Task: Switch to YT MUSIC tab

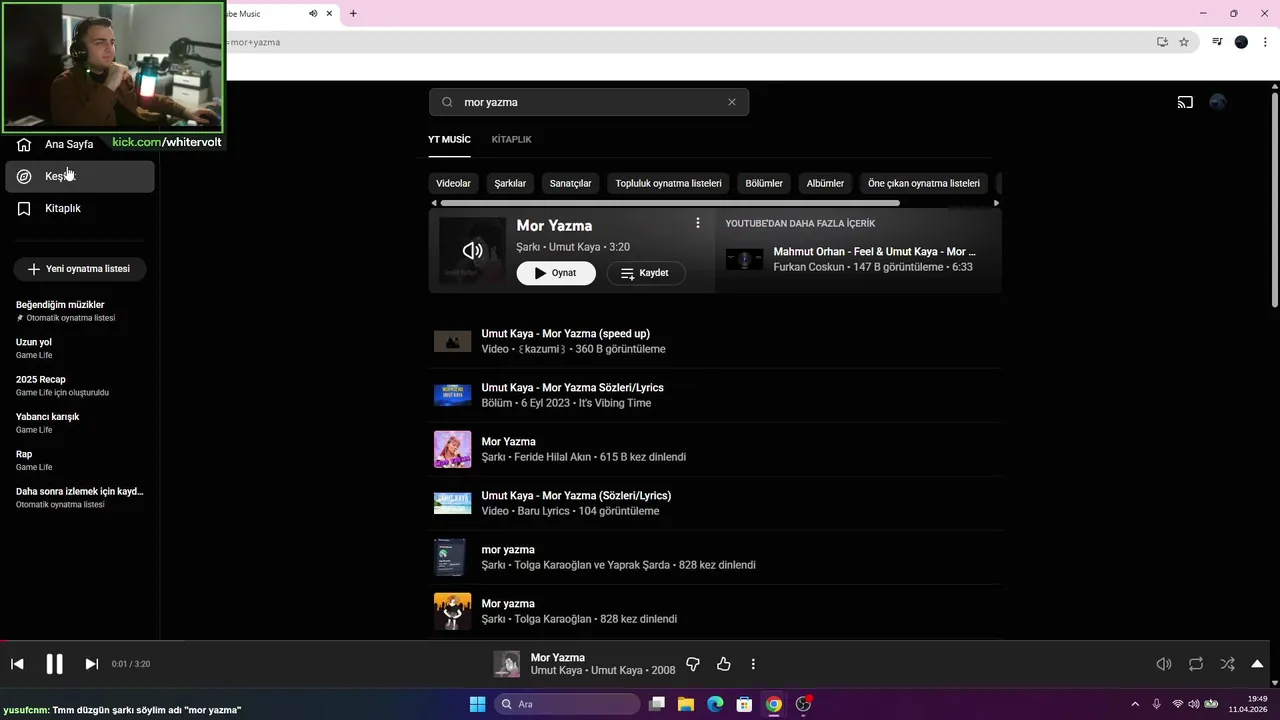Action: point(449,140)
